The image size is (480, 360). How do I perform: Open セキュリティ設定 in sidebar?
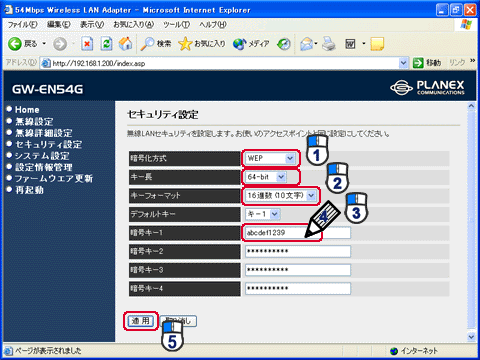tap(49, 144)
